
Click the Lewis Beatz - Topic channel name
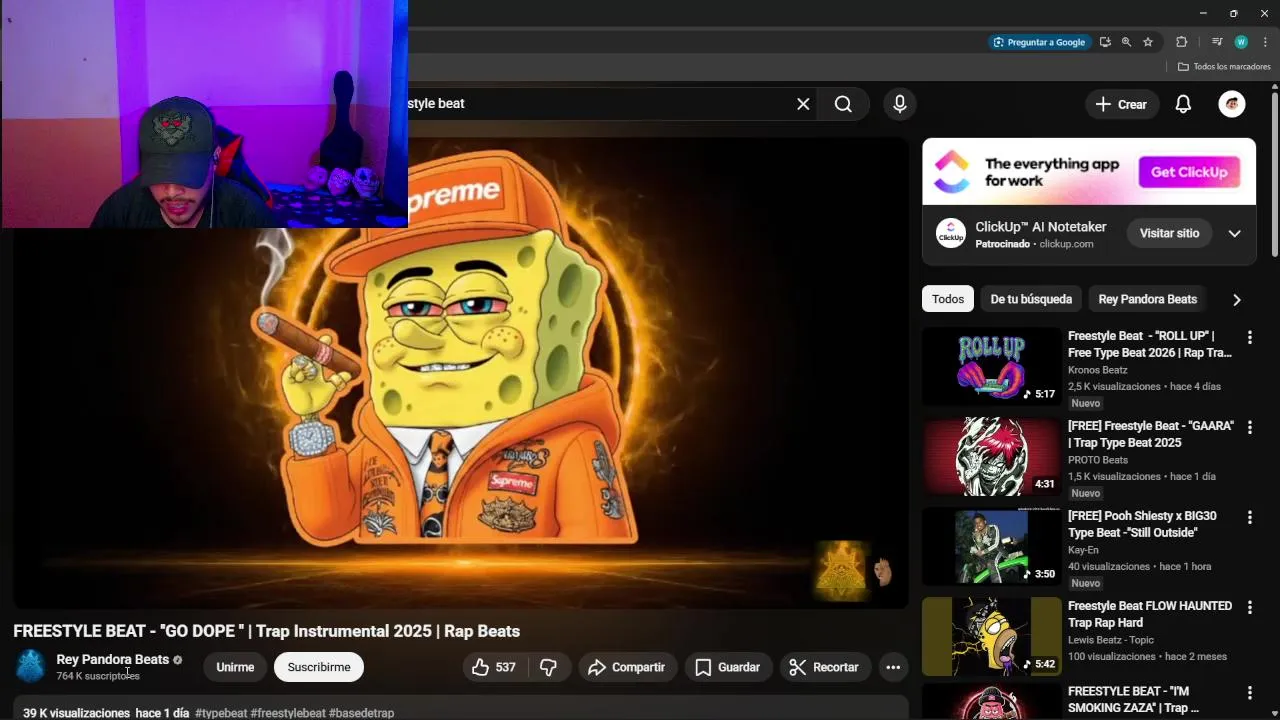coord(1111,640)
